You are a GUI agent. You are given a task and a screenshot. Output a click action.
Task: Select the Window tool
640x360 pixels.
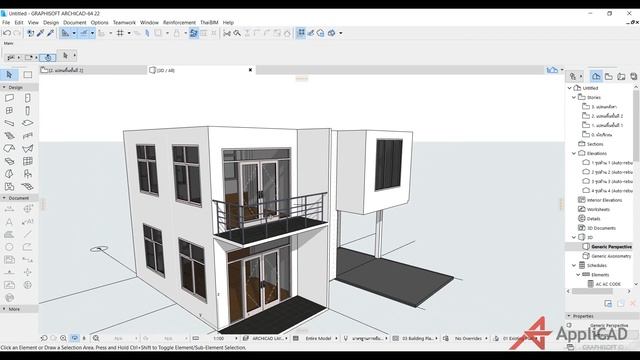(x=9, y=111)
